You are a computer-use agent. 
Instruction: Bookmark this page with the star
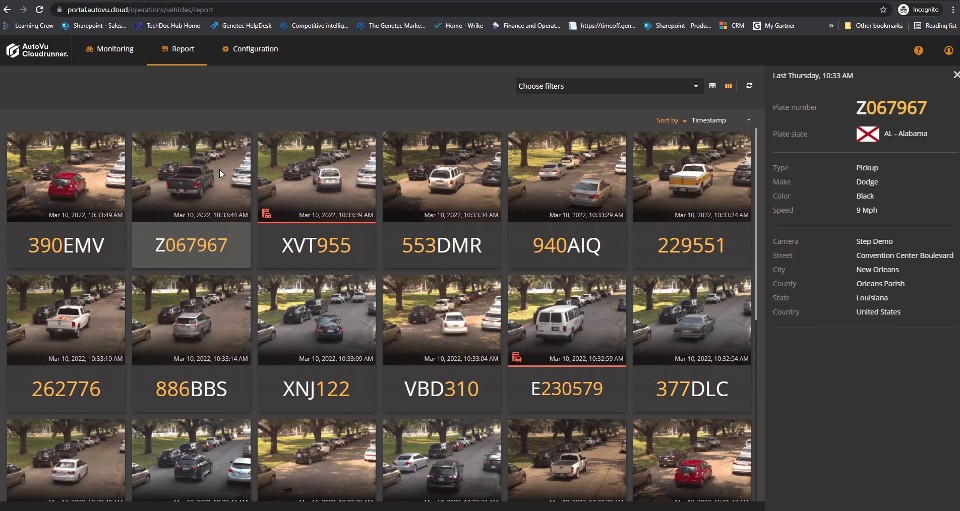[883, 10]
